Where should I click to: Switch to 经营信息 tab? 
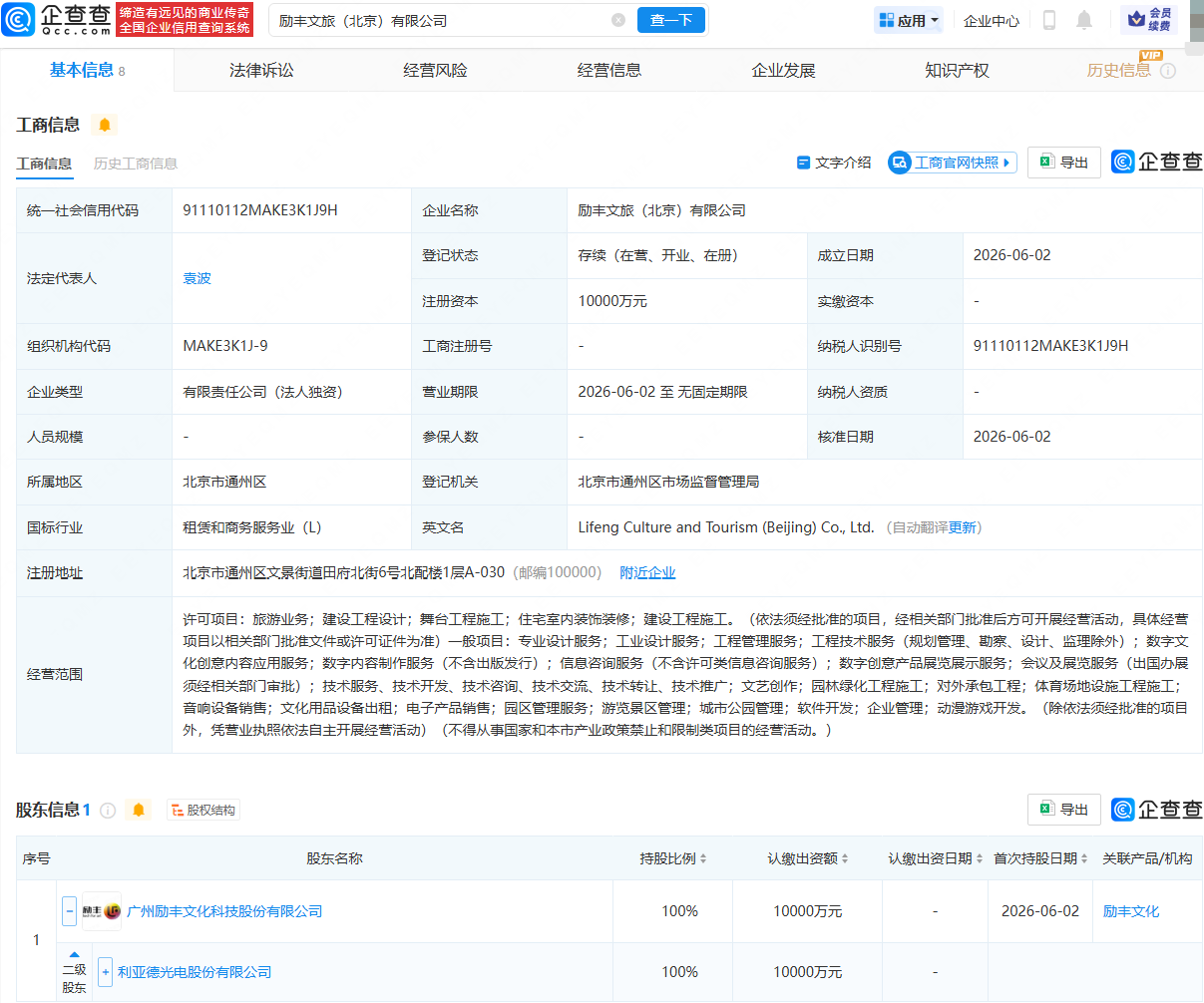(x=609, y=70)
